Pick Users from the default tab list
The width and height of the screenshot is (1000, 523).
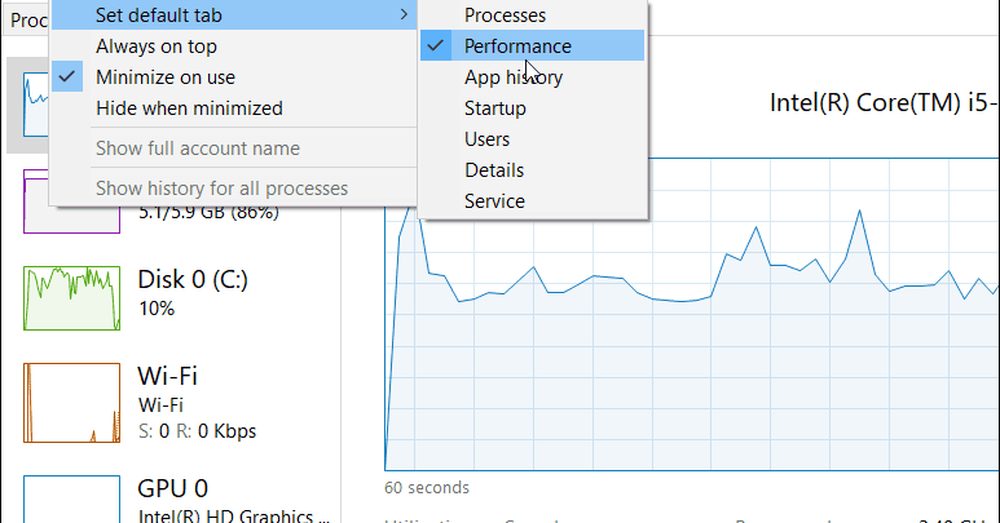click(487, 139)
